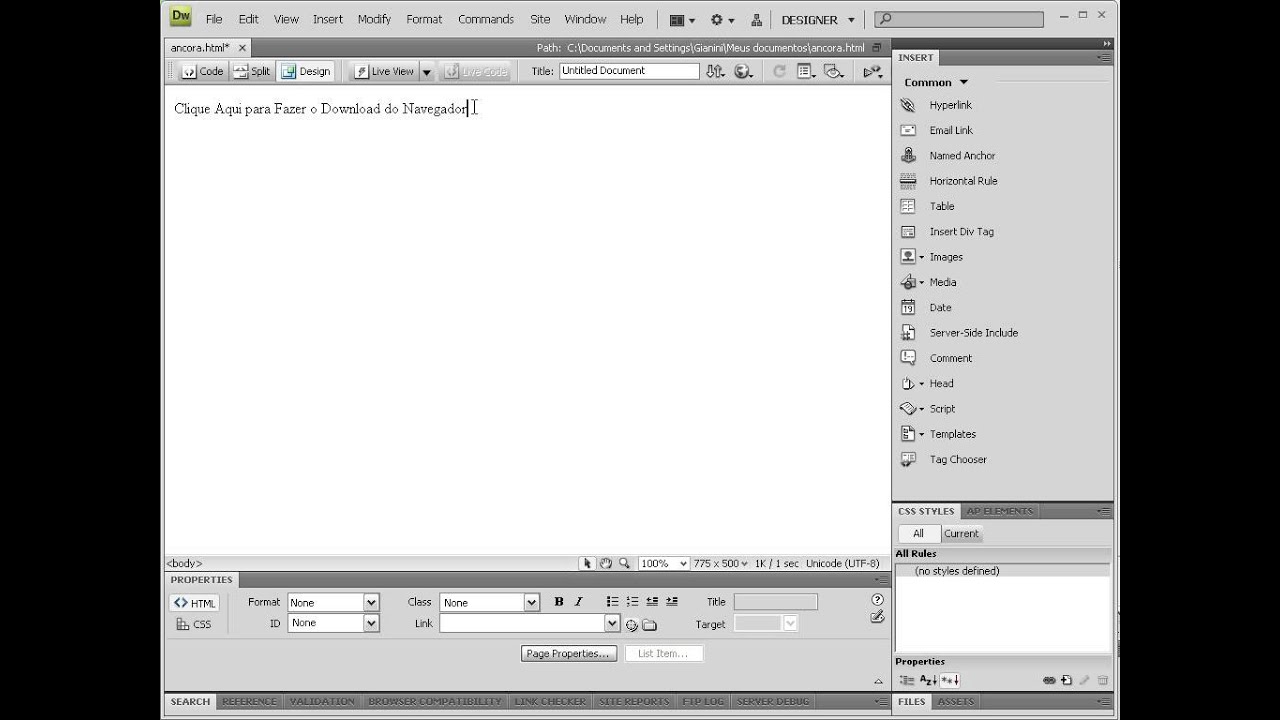Click the search field in top bar
This screenshot has width=1280, height=720.
point(959,19)
